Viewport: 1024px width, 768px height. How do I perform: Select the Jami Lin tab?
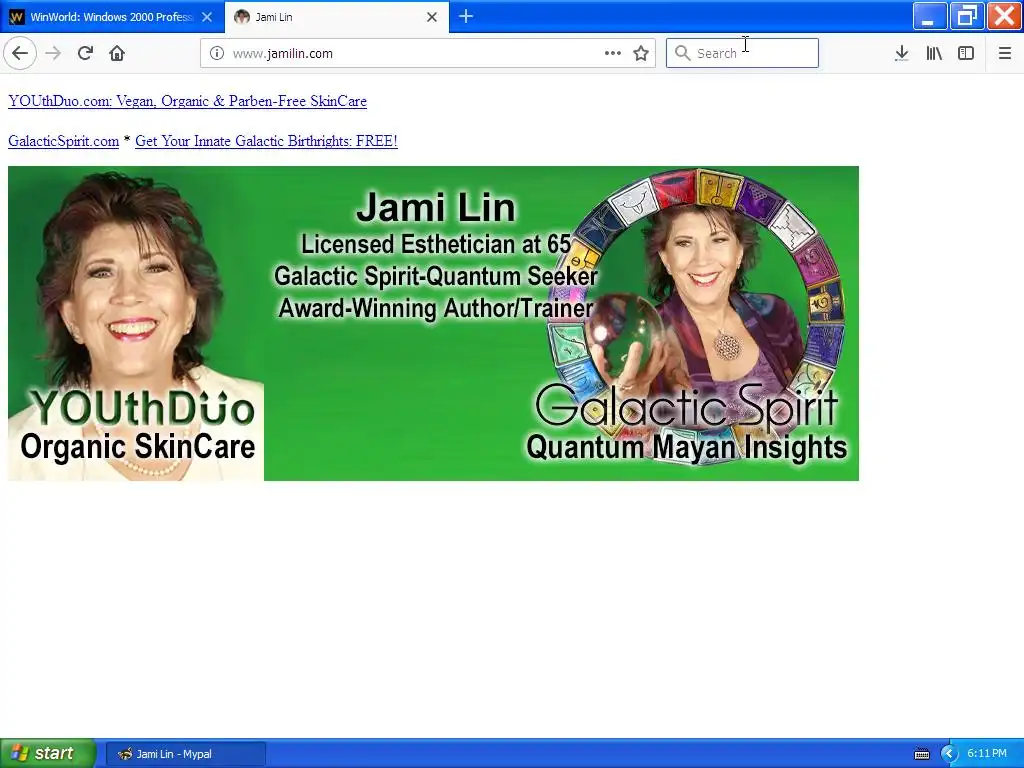point(337,17)
